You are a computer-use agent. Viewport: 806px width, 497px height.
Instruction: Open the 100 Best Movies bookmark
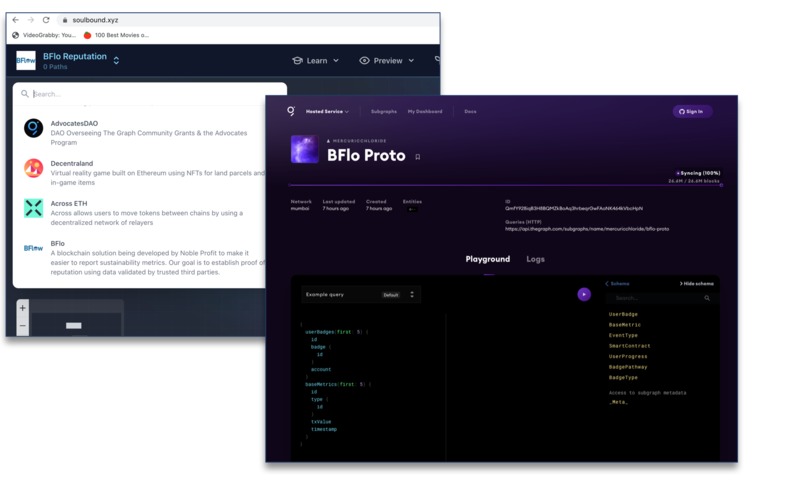coord(116,35)
